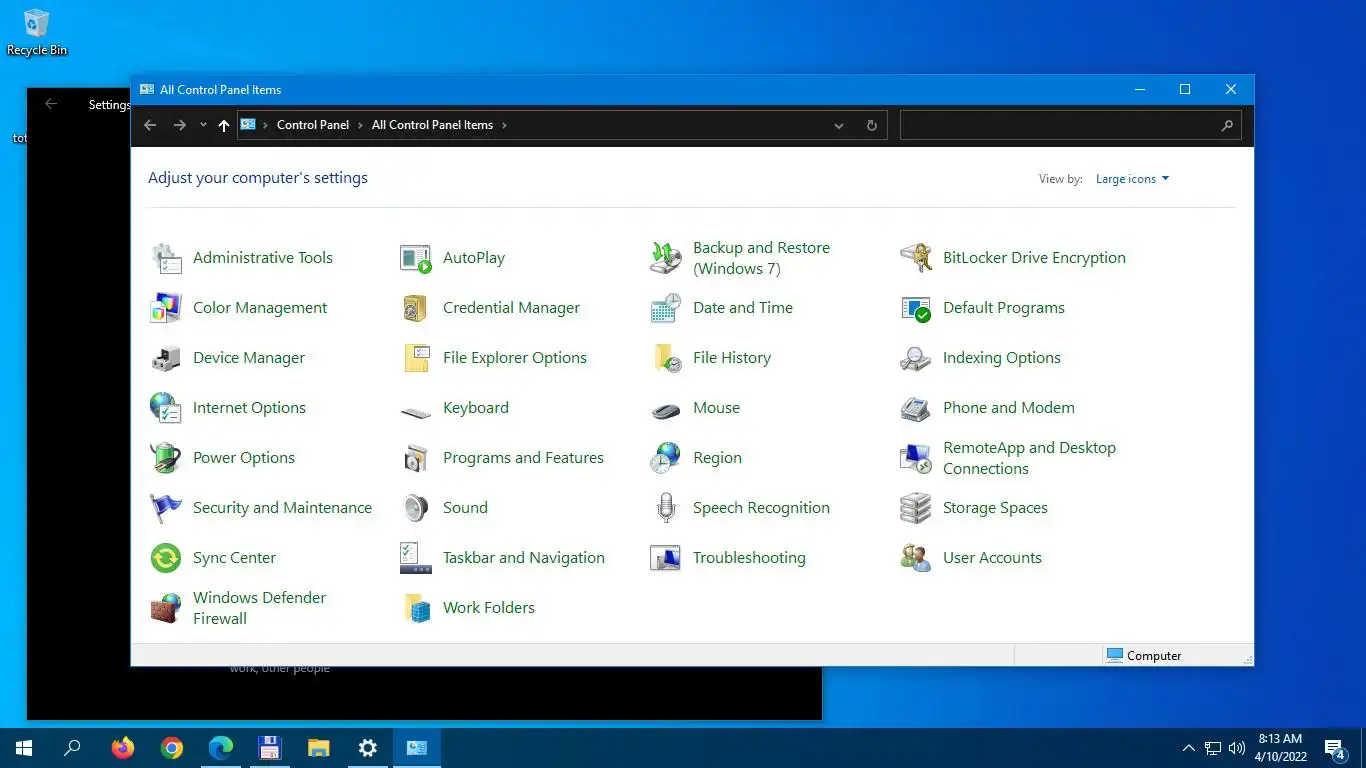This screenshot has width=1366, height=768.
Task: Open taskbar search
Action: [x=72, y=748]
